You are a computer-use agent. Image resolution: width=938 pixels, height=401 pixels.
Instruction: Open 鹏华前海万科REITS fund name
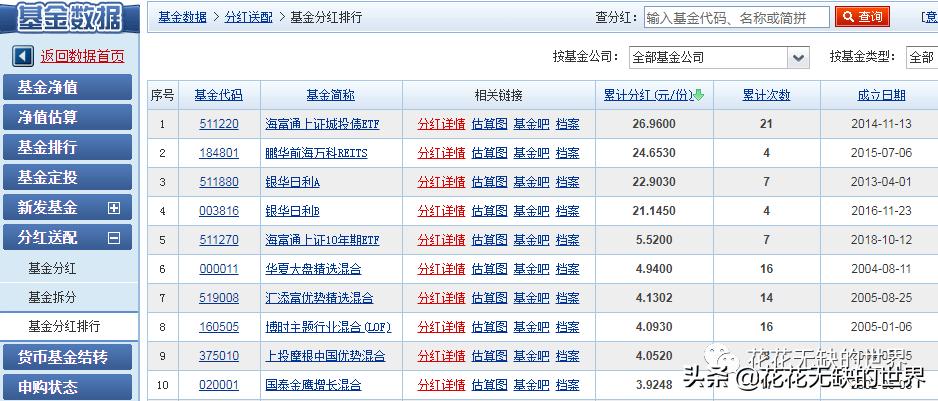[316, 153]
